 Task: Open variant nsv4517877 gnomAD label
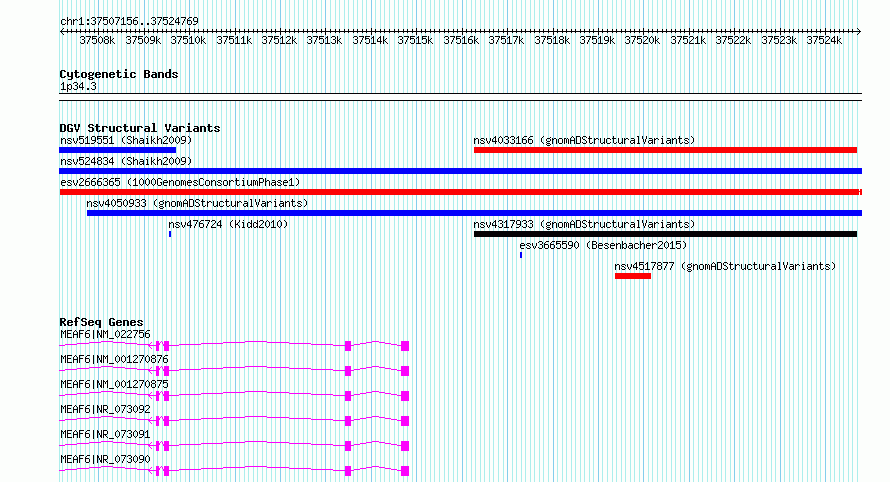tap(725, 266)
